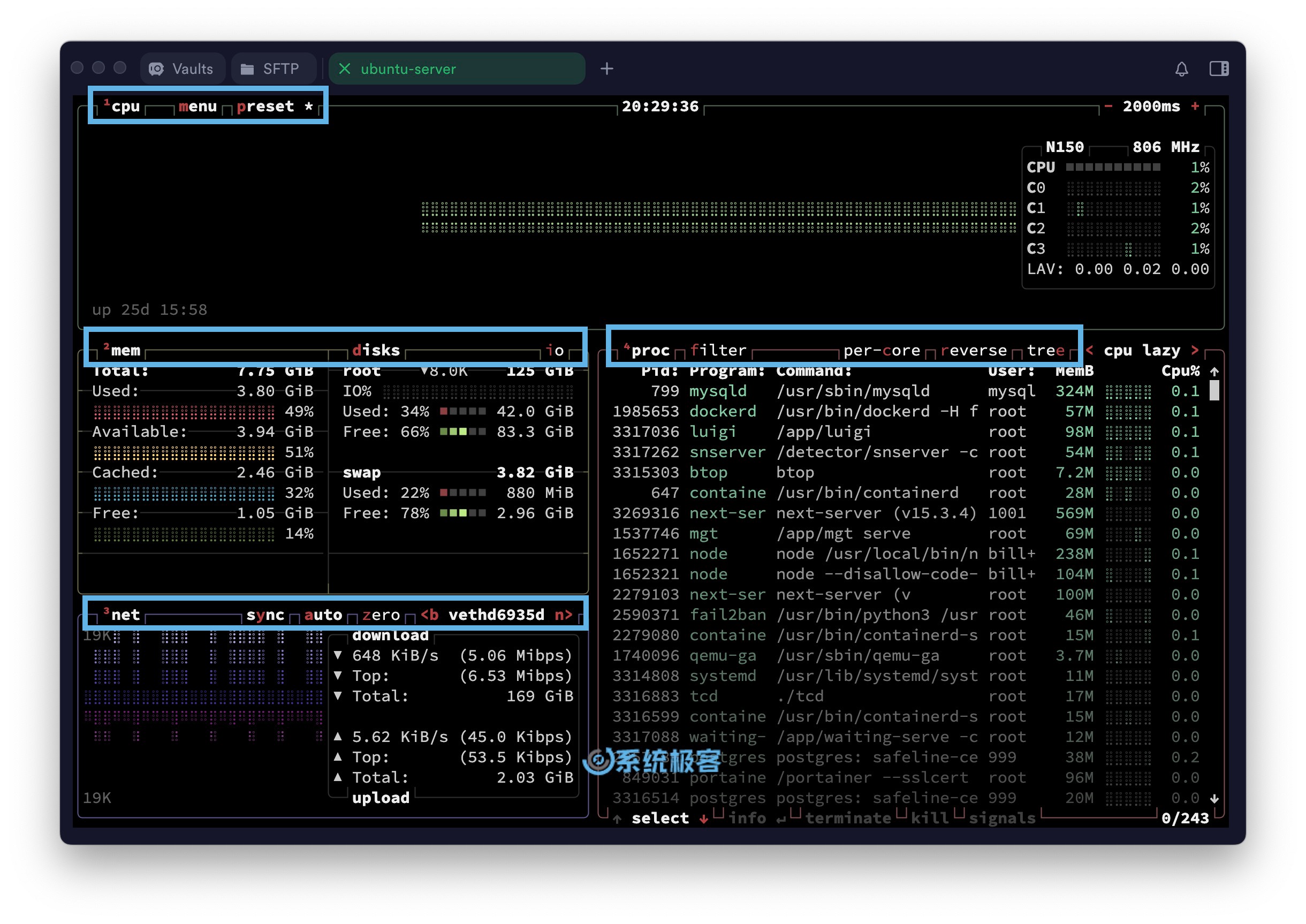
Task: Decrease update interval with minus
Action: (1108, 107)
